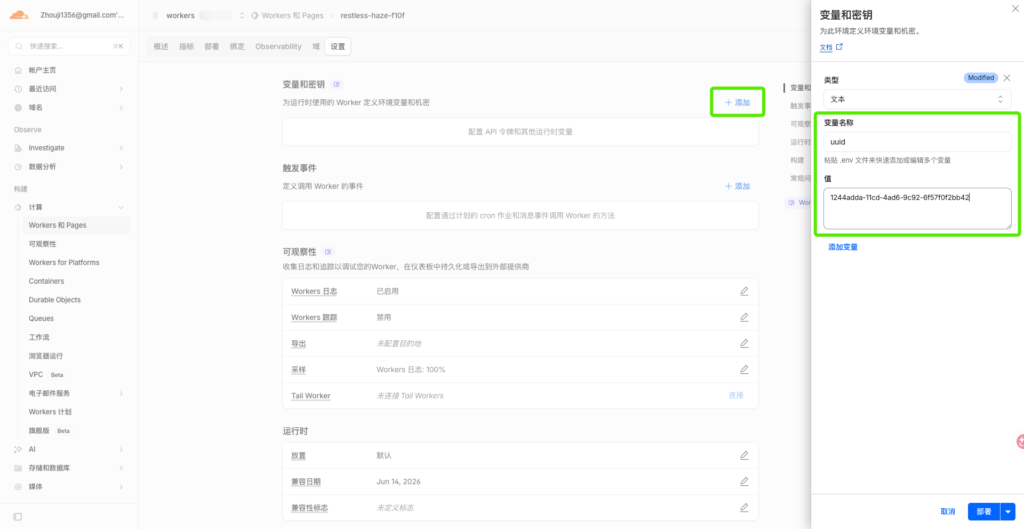
Task: Click the 最近访问 clock icon
Action: (x=18, y=89)
